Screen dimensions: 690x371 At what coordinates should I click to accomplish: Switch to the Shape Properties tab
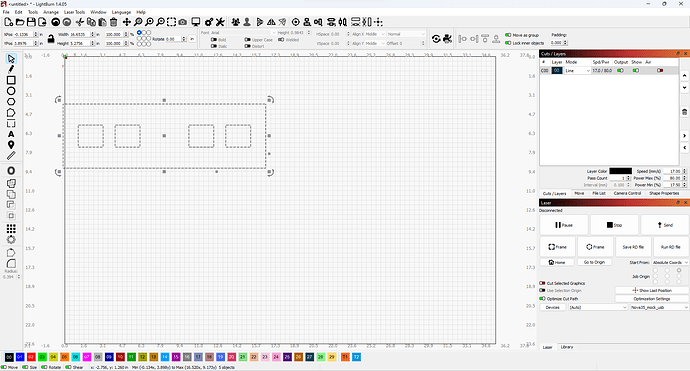tap(664, 193)
